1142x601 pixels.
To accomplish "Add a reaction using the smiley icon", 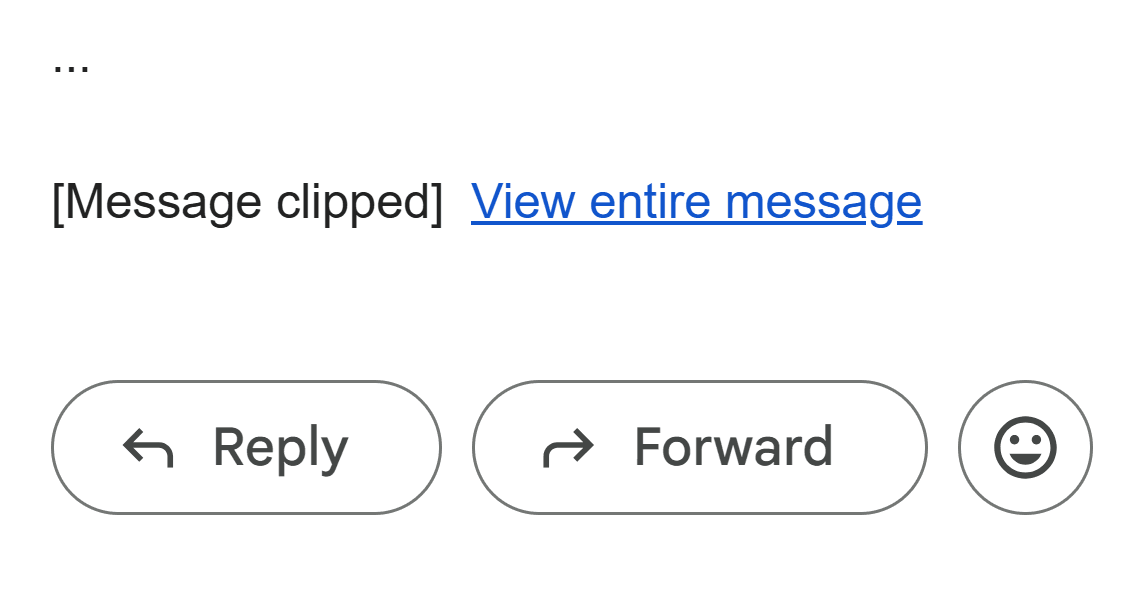I will point(1024,446).
